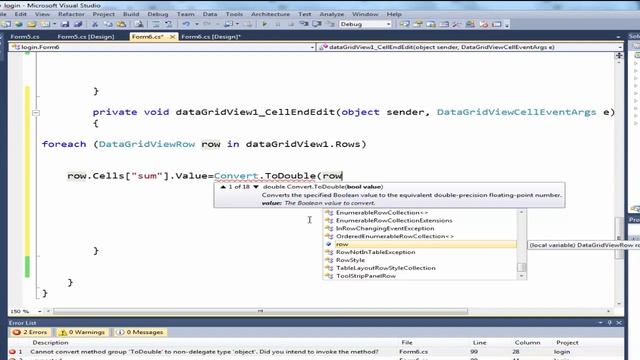The image size is (640, 360).
Task: Open the Error List window position dropdown
Action: tap(600, 323)
